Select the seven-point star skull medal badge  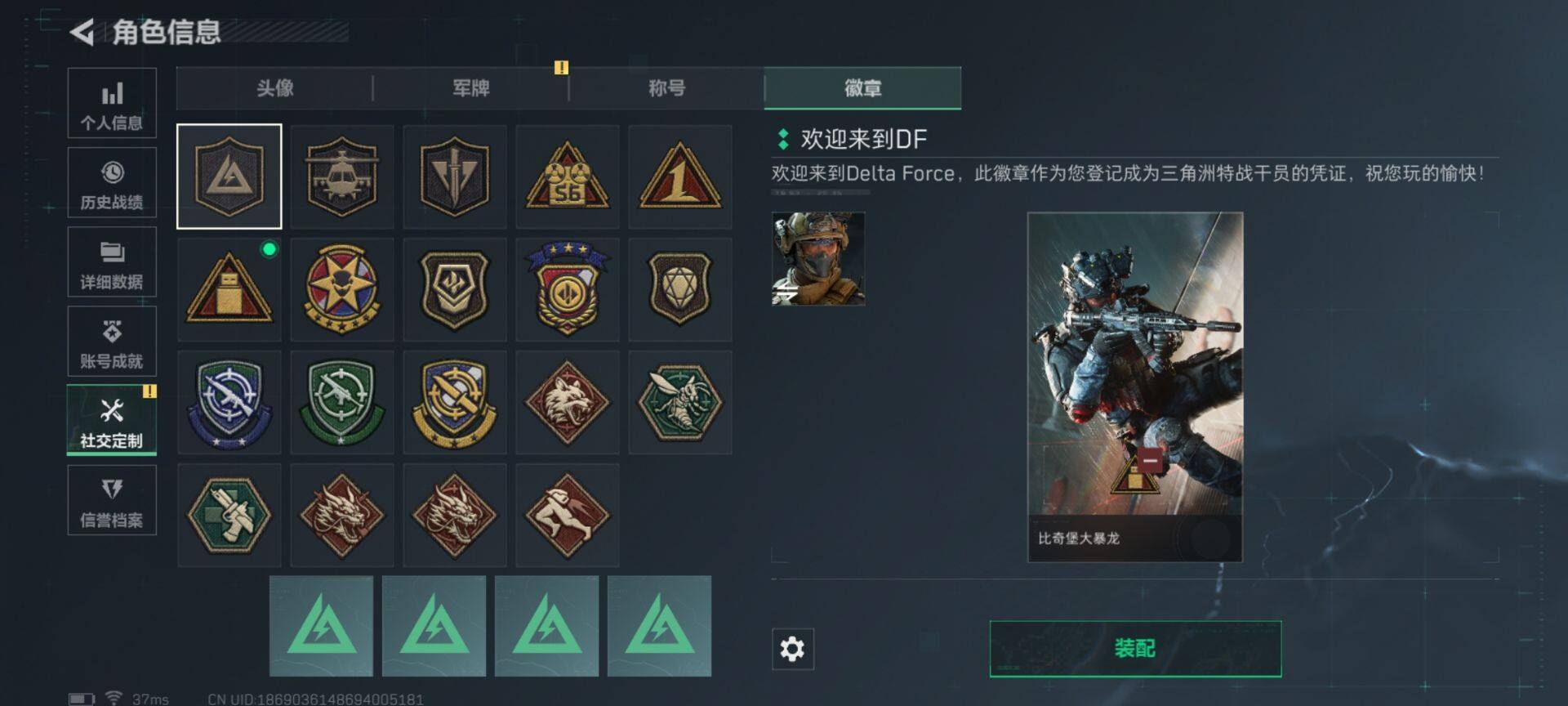click(x=341, y=289)
